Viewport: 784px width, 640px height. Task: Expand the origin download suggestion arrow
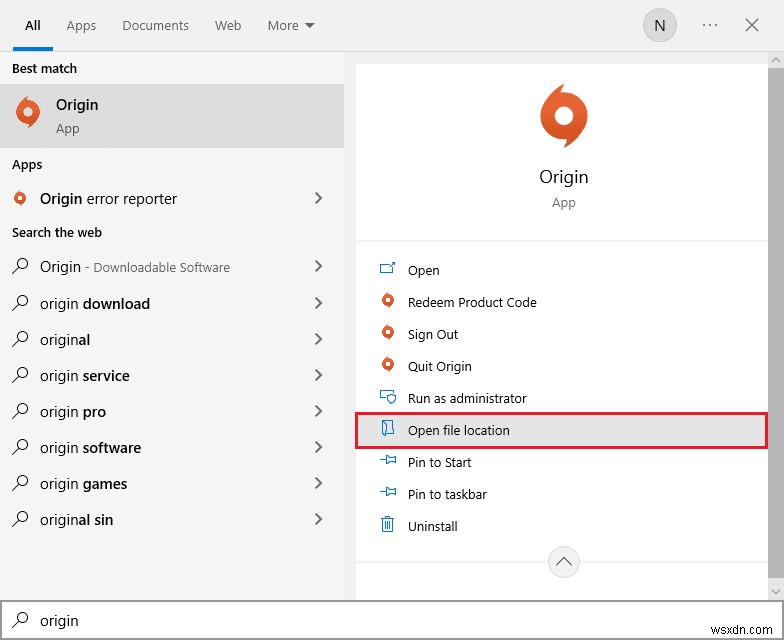(318, 304)
